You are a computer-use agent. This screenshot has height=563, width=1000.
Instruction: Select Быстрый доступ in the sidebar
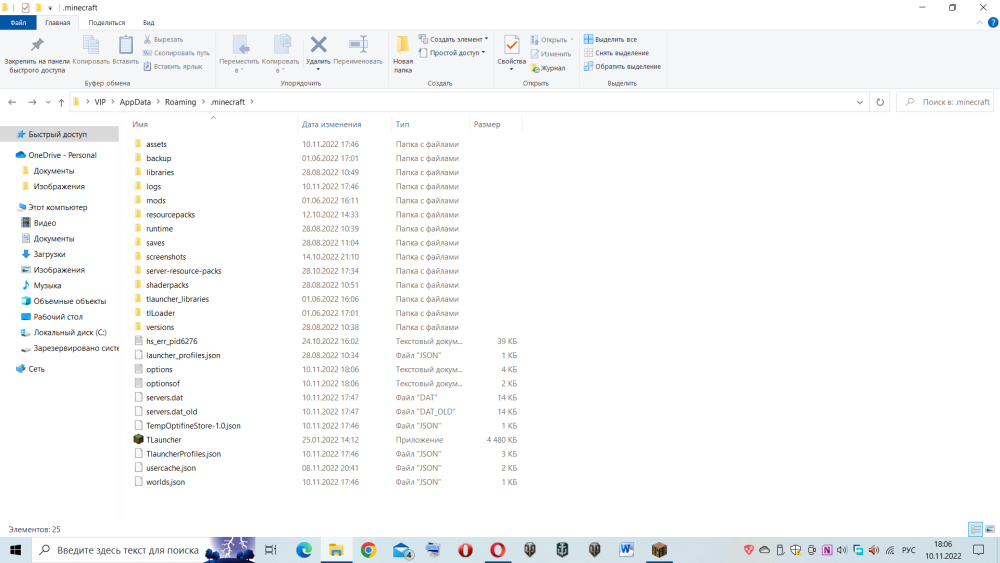point(57,135)
